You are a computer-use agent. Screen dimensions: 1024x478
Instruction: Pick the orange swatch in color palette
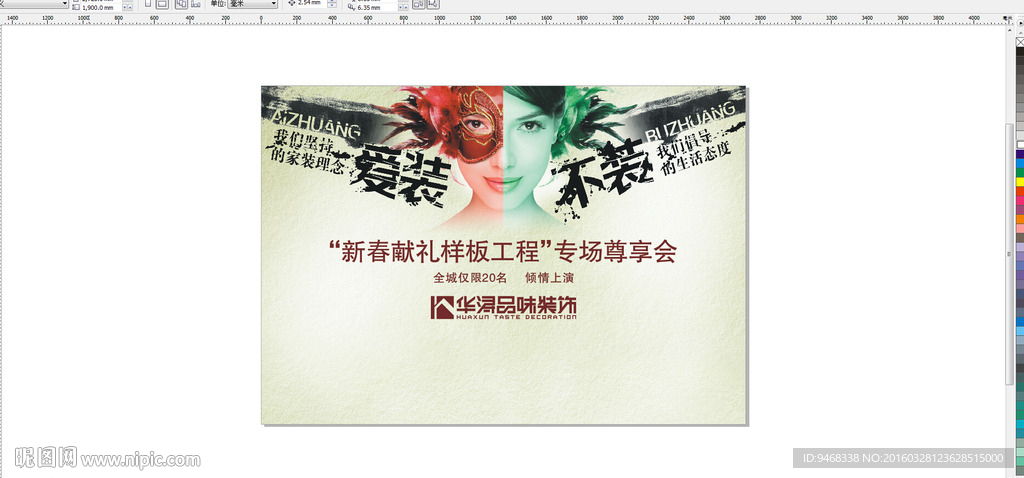coord(1020,219)
